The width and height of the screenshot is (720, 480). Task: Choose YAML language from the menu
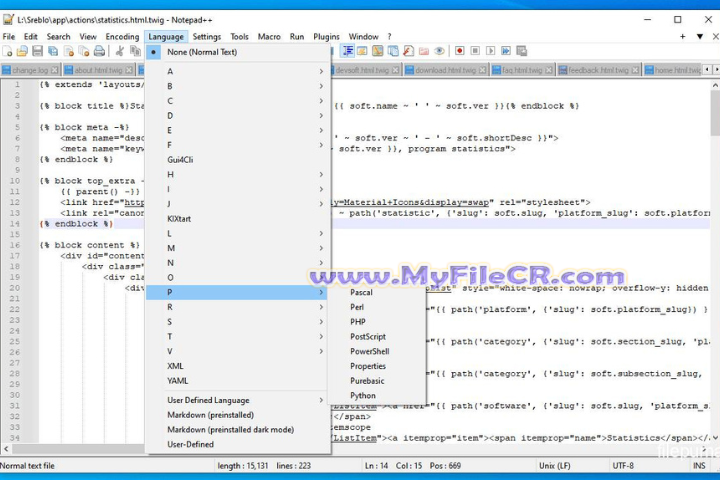[238, 381]
